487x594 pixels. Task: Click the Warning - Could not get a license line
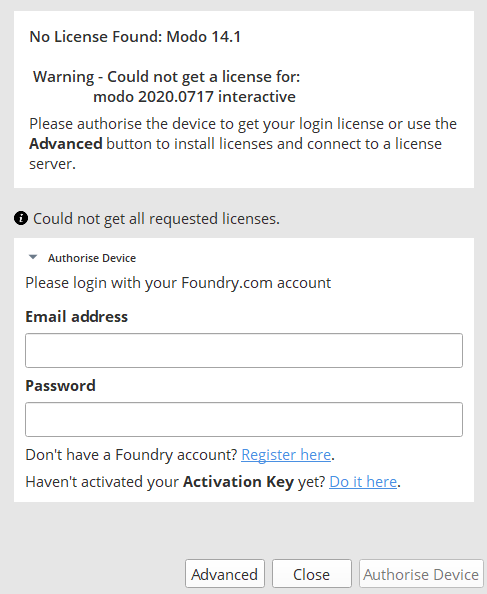click(167, 77)
